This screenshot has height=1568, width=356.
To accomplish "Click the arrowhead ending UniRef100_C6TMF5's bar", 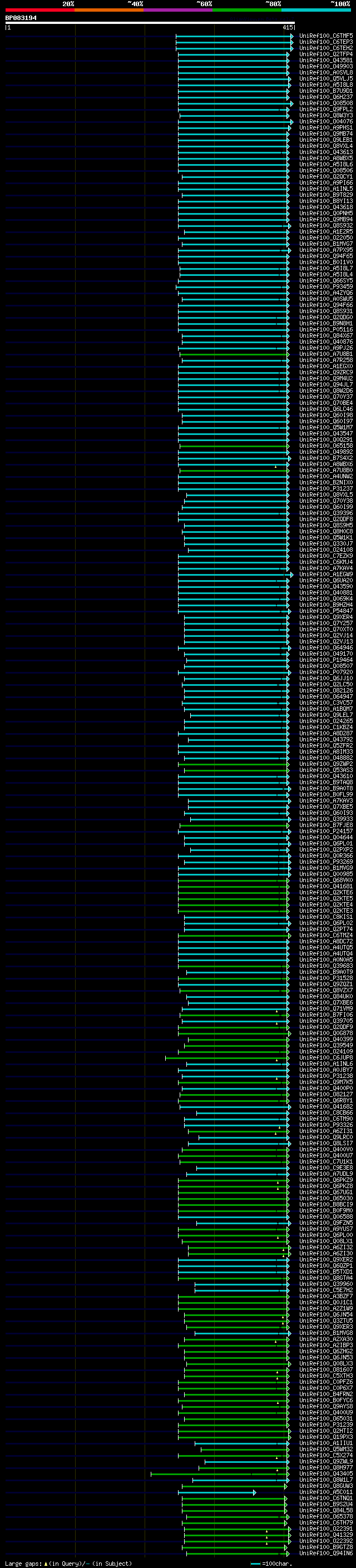I will (292, 36).
